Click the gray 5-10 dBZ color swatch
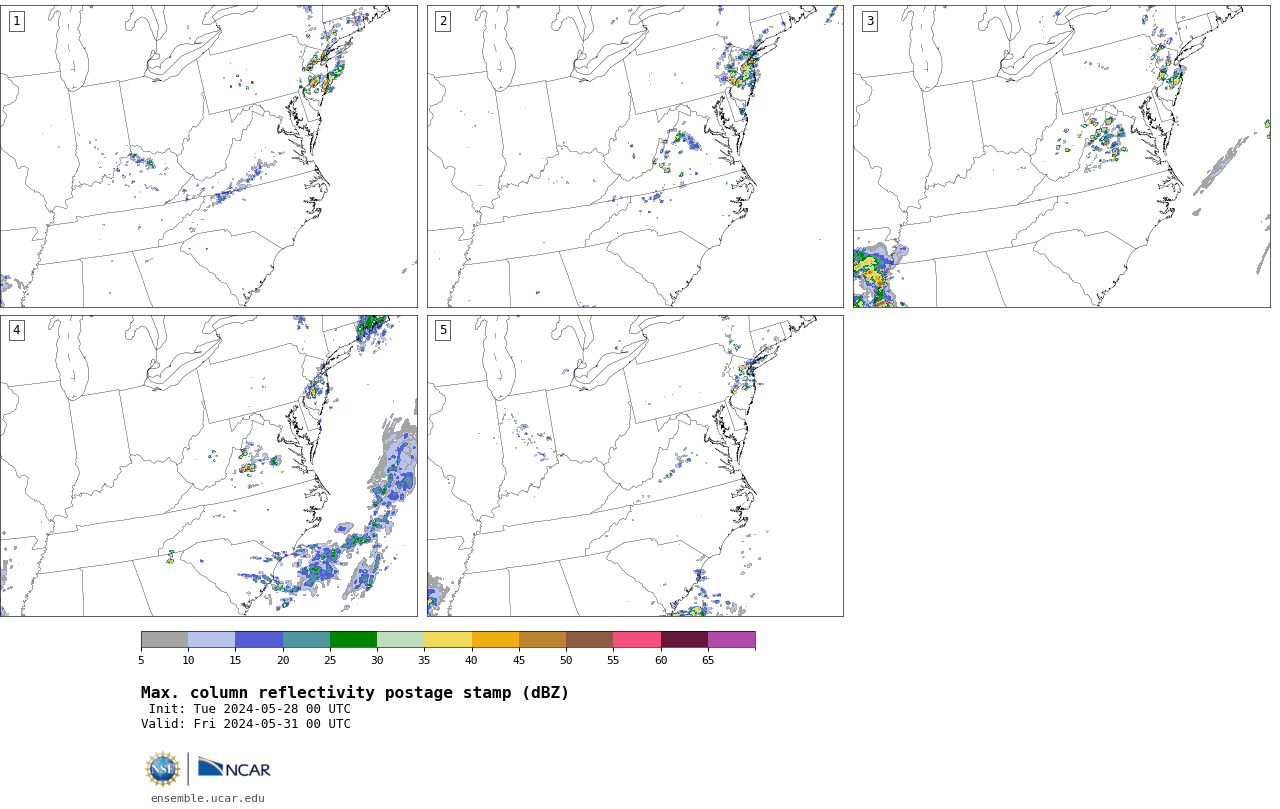Viewport: 1280px width, 809px height. (x=164, y=640)
